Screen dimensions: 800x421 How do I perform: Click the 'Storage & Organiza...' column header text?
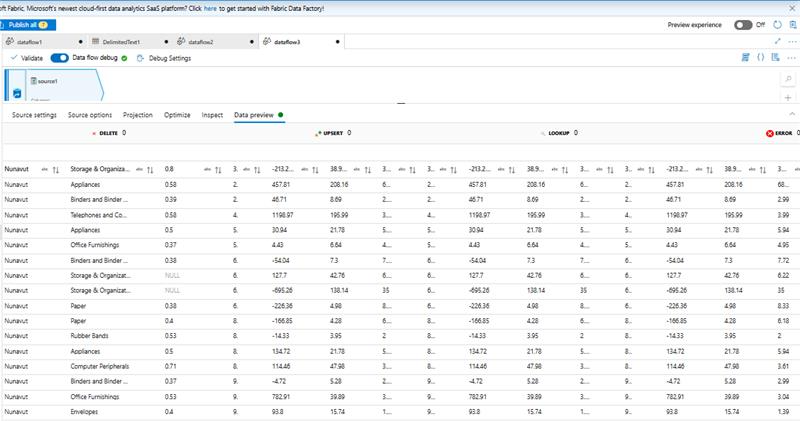click(x=100, y=169)
